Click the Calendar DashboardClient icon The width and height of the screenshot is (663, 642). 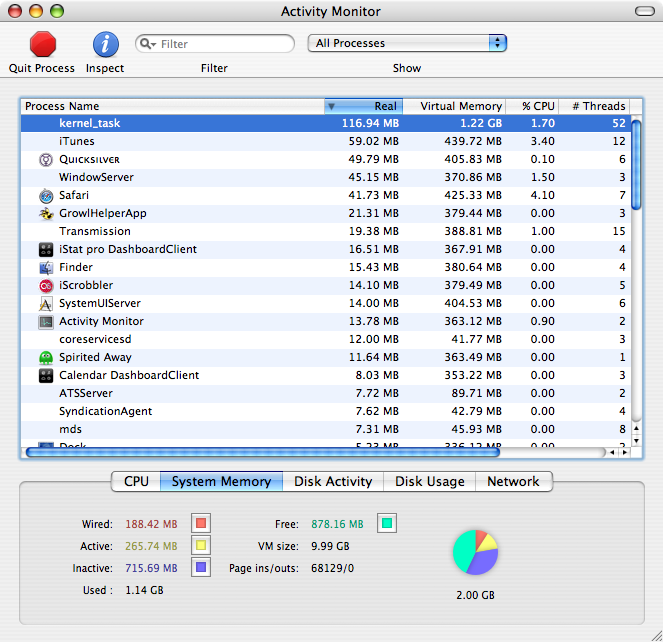pyautogui.click(x=46, y=376)
